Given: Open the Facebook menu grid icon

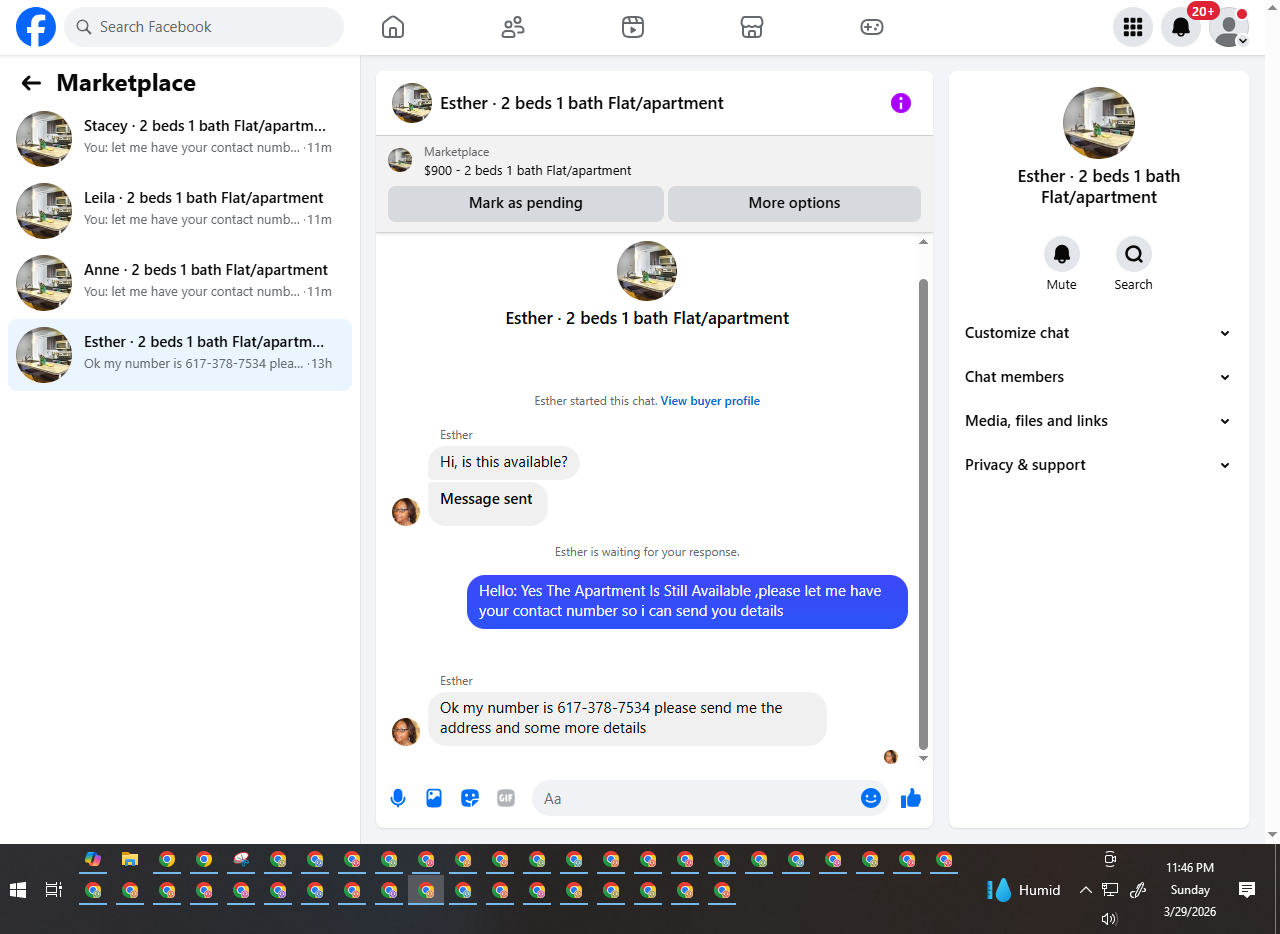Looking at the screenshot, I should [1133, 27].
